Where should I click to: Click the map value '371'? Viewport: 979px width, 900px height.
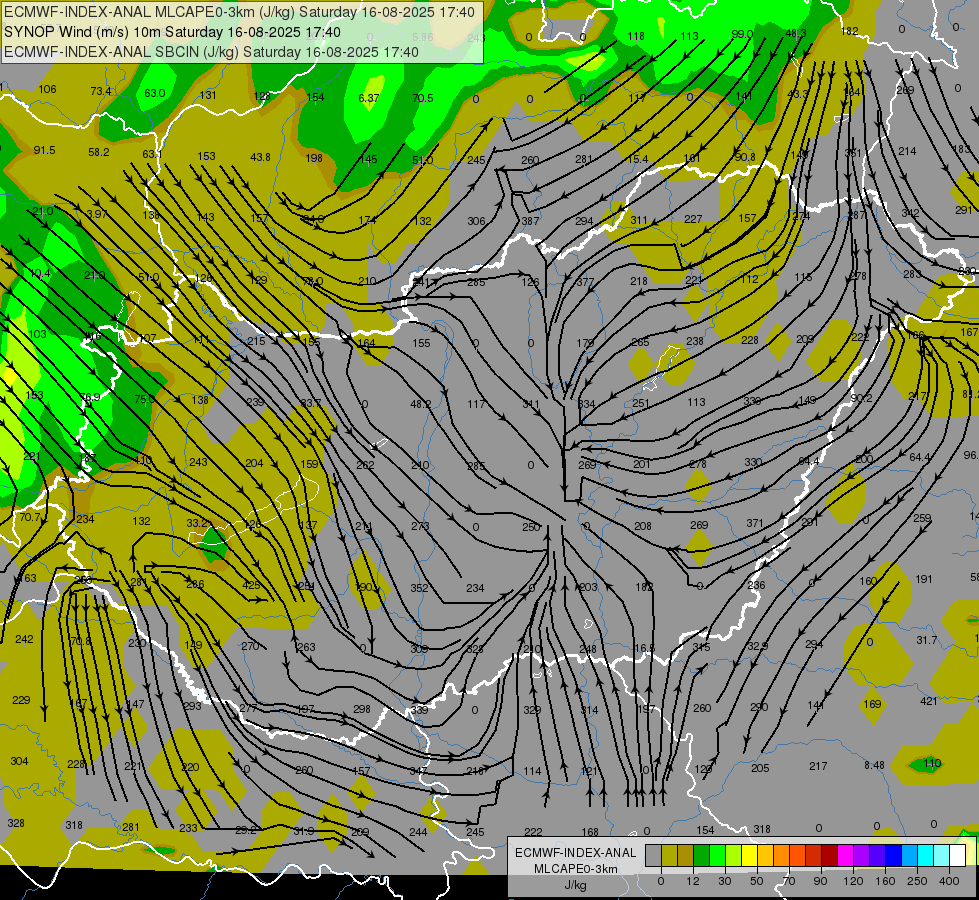755,523
